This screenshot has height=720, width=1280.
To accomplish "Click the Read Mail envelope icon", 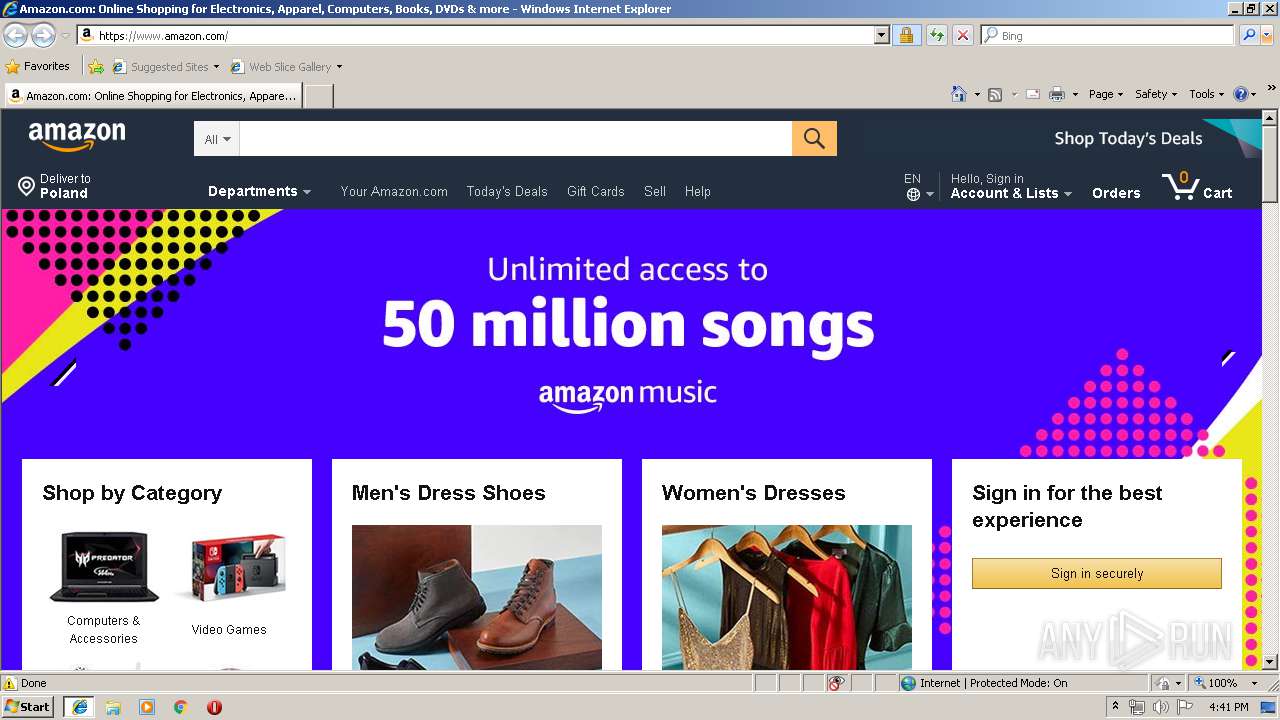I will [1033, 94].
